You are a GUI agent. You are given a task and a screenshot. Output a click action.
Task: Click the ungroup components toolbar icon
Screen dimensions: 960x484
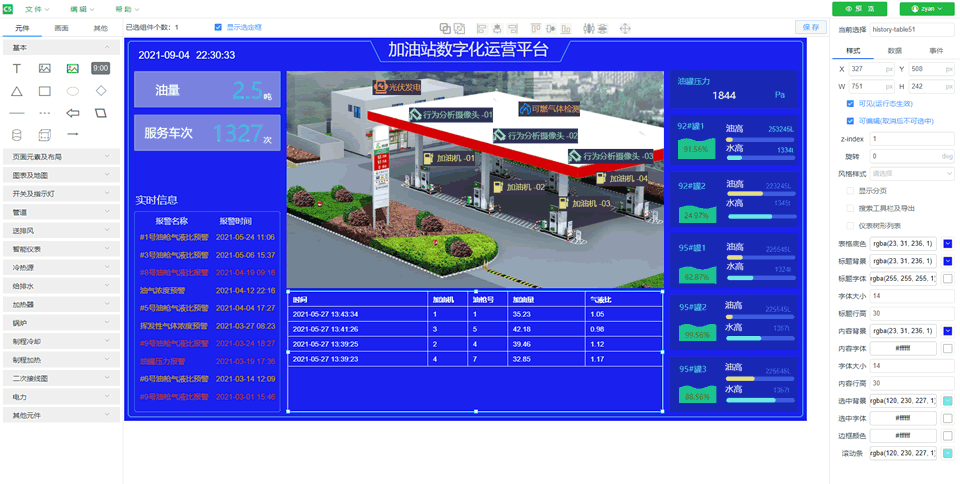tap(459, 28)
